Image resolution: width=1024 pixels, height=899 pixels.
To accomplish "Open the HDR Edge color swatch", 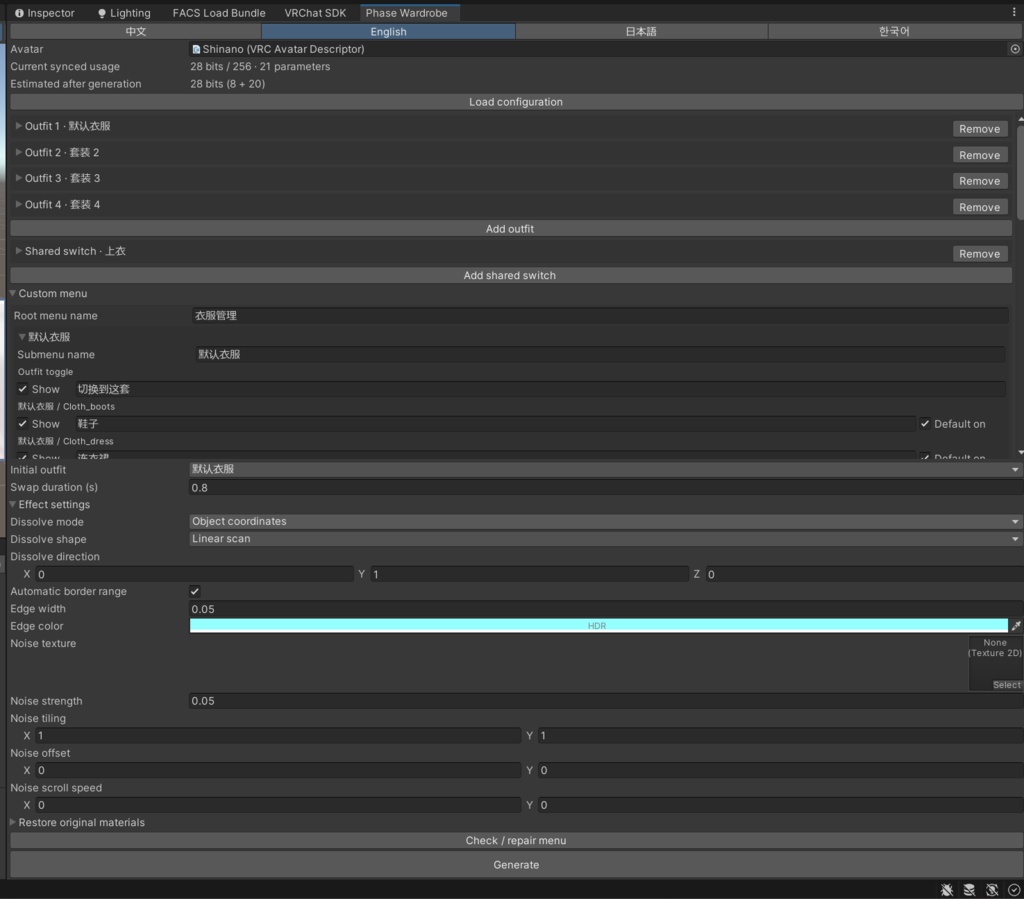I will click(x=598, y=626).
